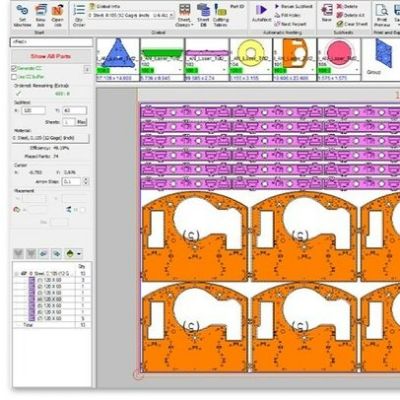This screenshot has width=400, height=400.
Task: Open the Qty Order tool
Action: [79, 16]
